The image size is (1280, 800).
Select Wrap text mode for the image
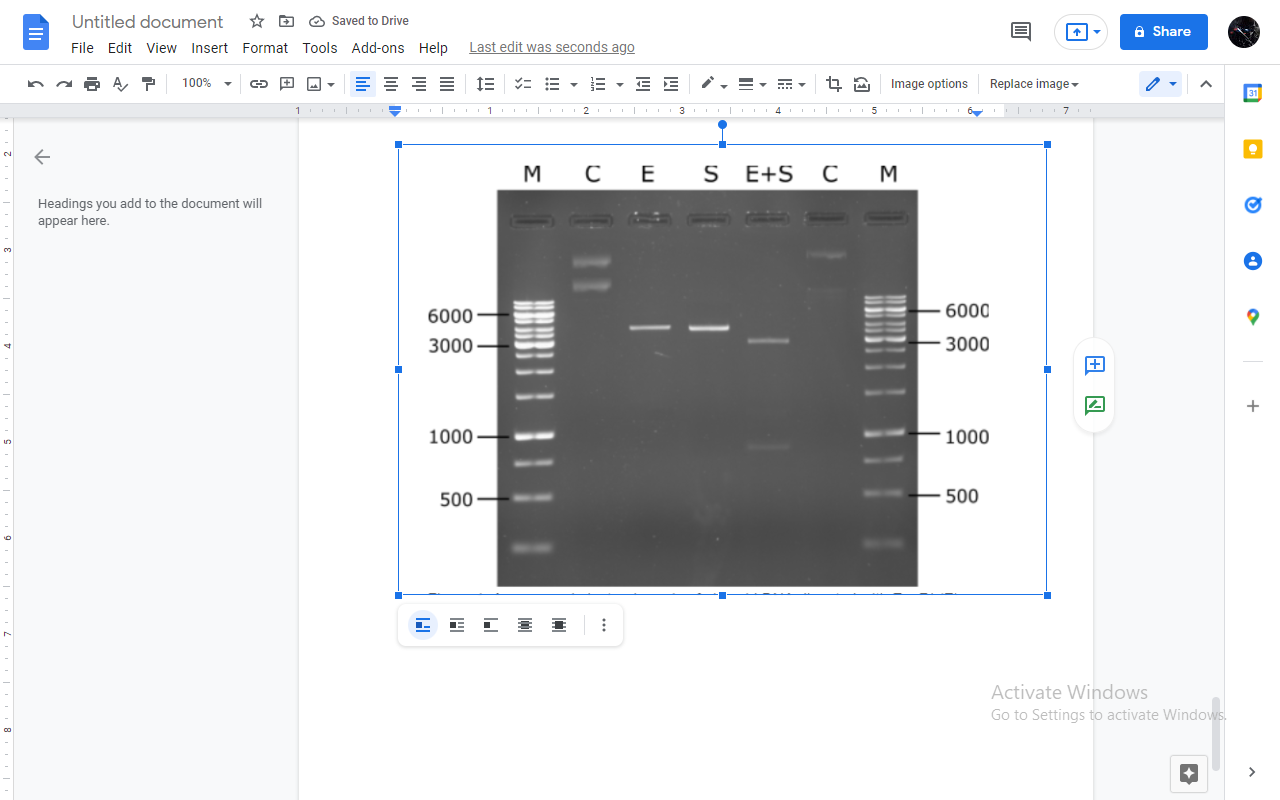click(x=456, y=624)
